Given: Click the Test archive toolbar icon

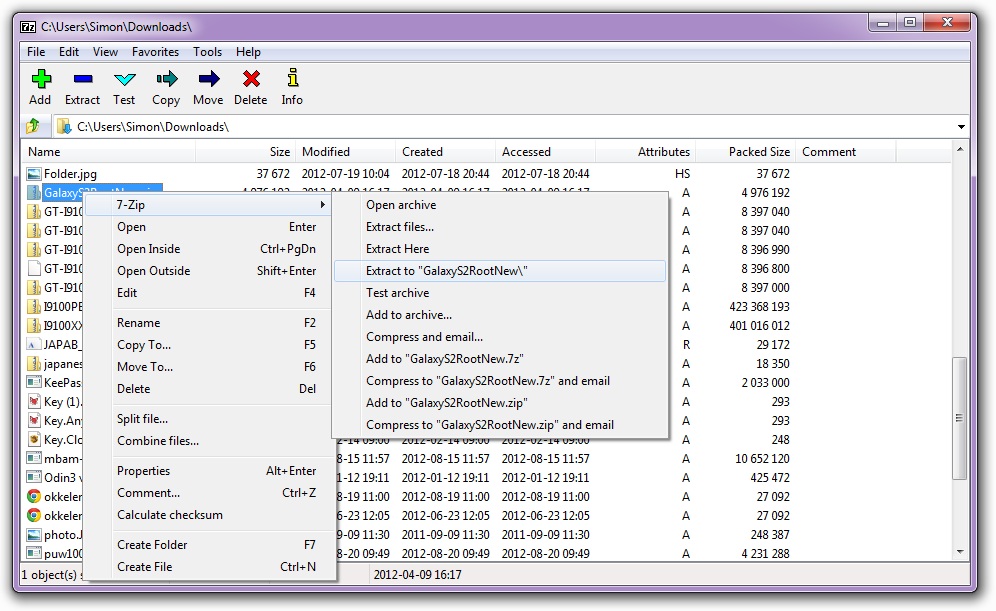Looking at the screenshot, I should point(123,84).
